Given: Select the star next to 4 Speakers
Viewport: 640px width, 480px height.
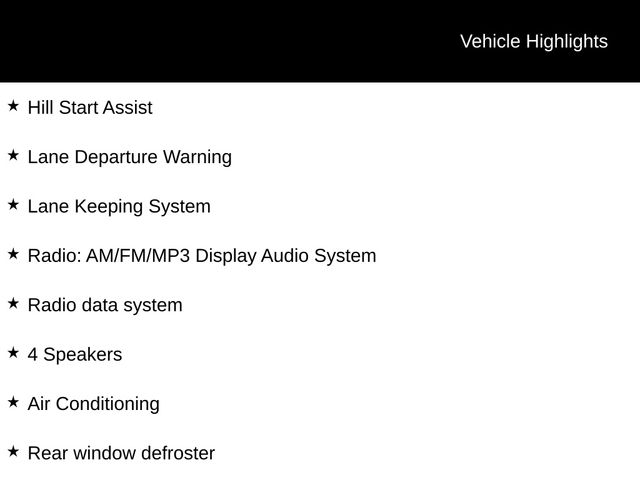Looking at the screenshot, I should point(13,352).
